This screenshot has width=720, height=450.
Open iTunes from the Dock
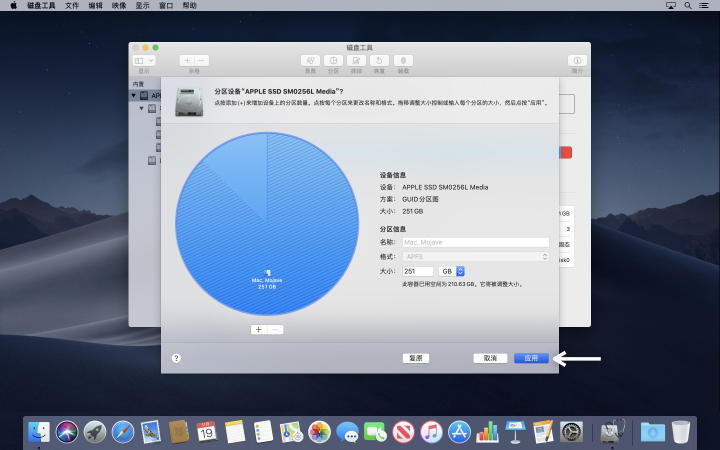[432, 432]
